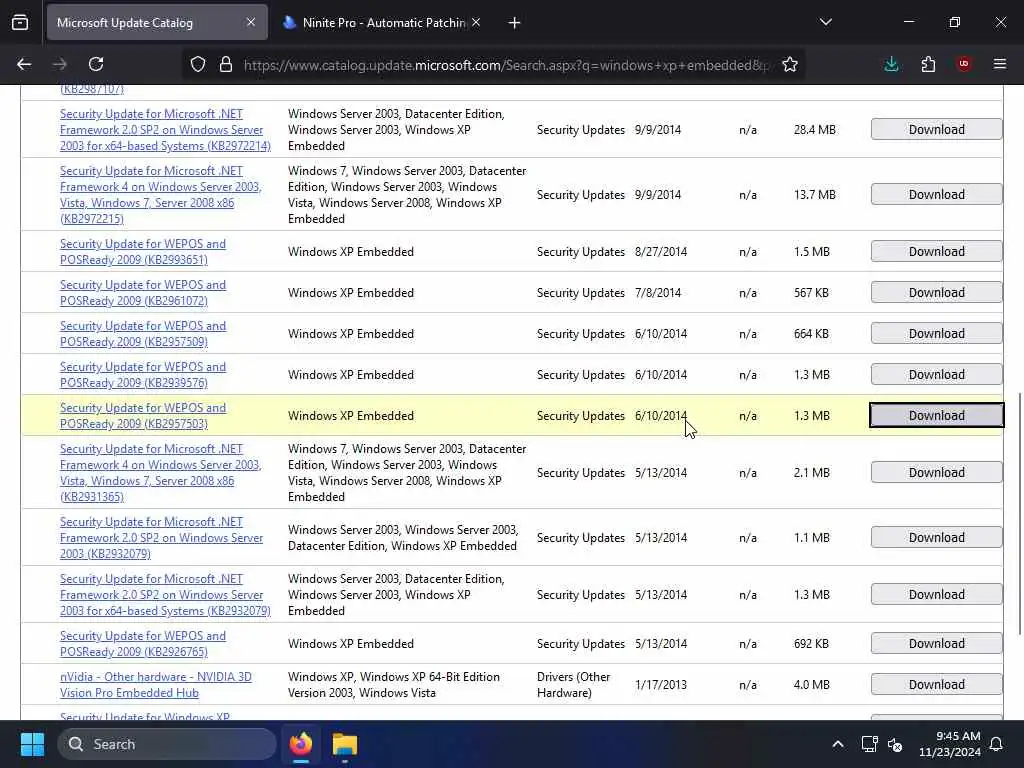The width and height of the screenshot is (1024, 768).
Task: Download the 13.7 MB KB2972215 update
Action: pyautogui.click(x=936, y=195)
